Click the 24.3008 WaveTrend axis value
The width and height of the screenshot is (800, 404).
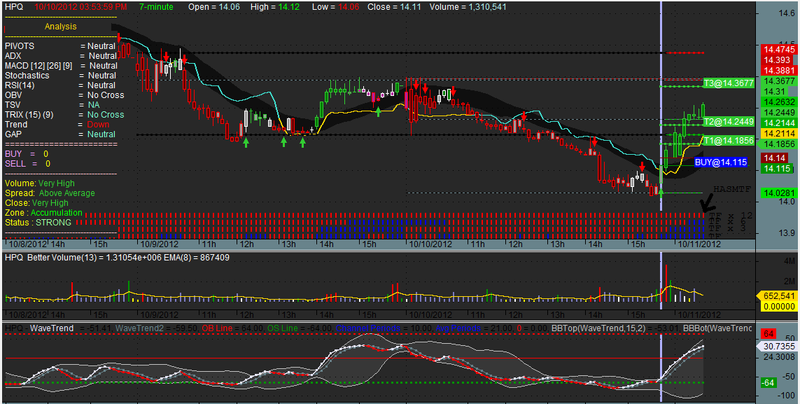pos(779,357)
